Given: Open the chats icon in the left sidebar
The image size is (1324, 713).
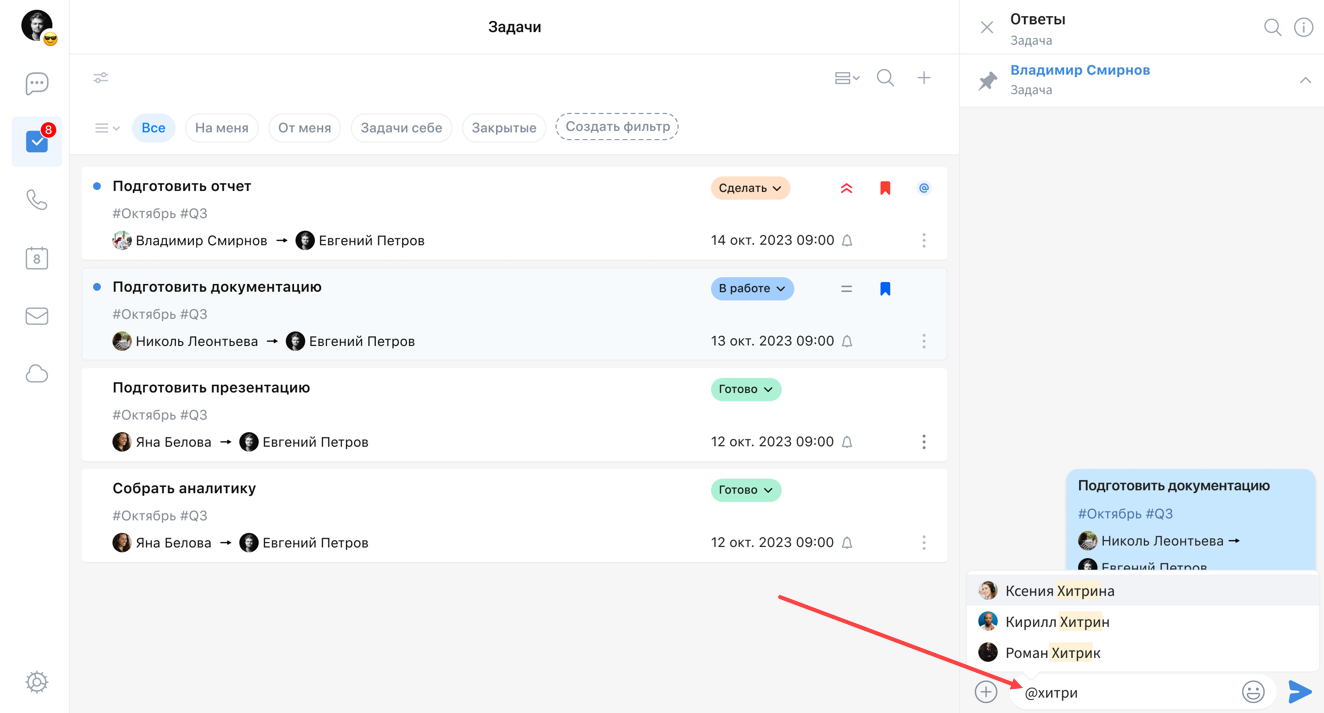Looking at the screenshot, I should tap(37, 84).
